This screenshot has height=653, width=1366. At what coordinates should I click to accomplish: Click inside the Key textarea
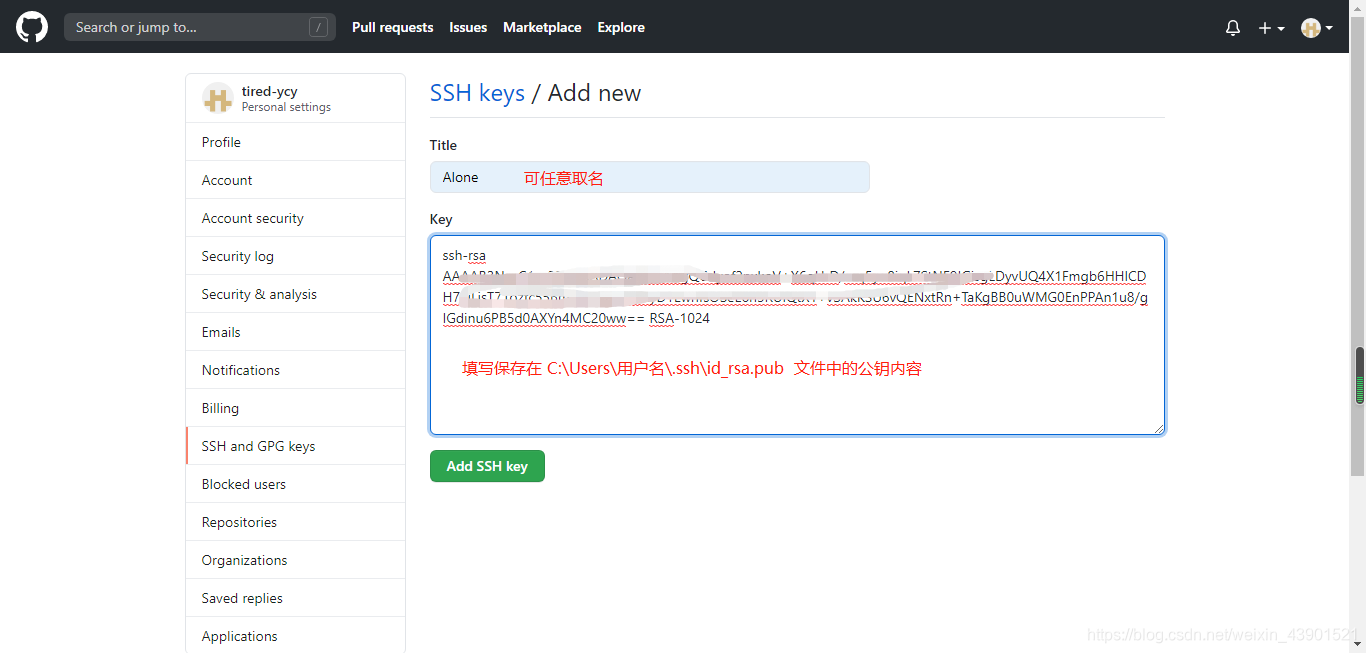point(797,335)
